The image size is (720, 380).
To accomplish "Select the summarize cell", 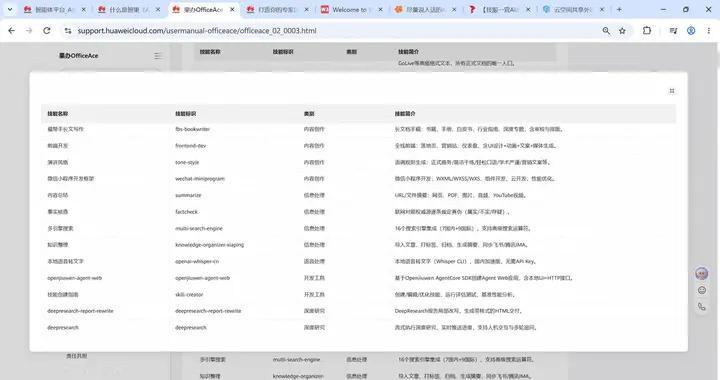I will point(188,196).
